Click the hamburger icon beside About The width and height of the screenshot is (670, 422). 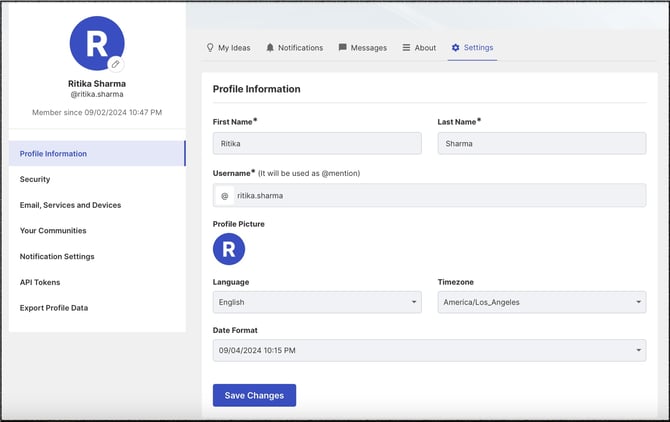pos(406,47)
